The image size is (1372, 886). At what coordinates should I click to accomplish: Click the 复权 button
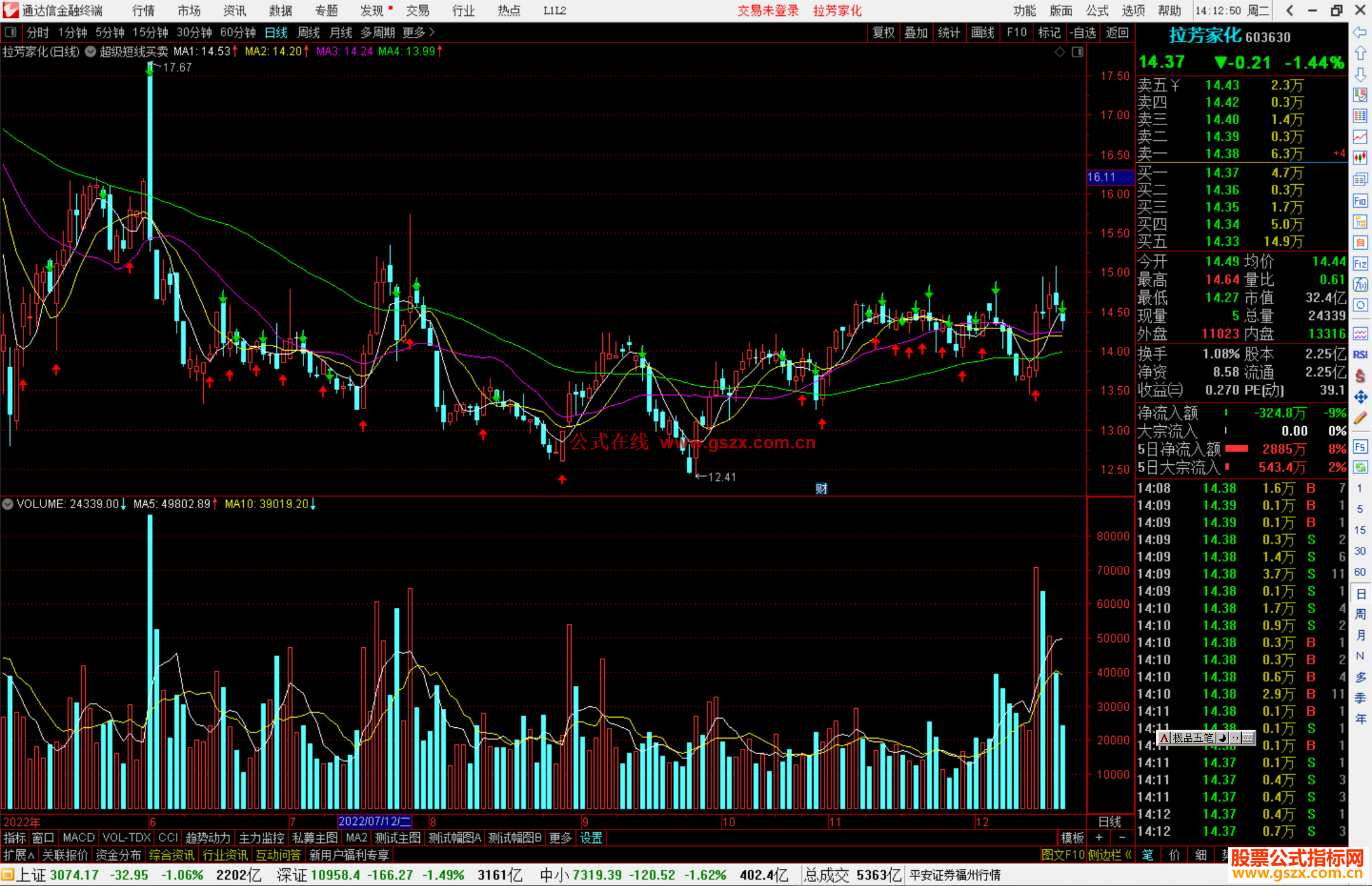883,32
